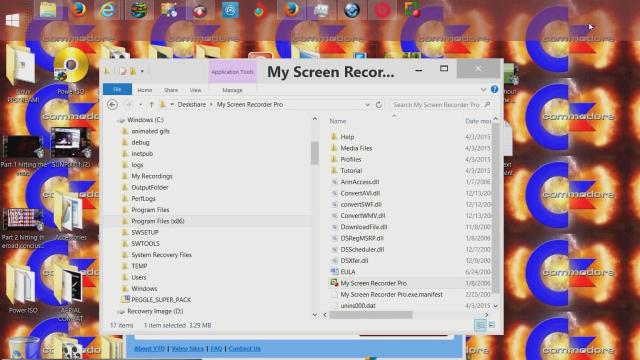Click the folder tree vertical scrollbar
Screen dimensions: 640x360
pyautogui.click(x=314, y=153)
